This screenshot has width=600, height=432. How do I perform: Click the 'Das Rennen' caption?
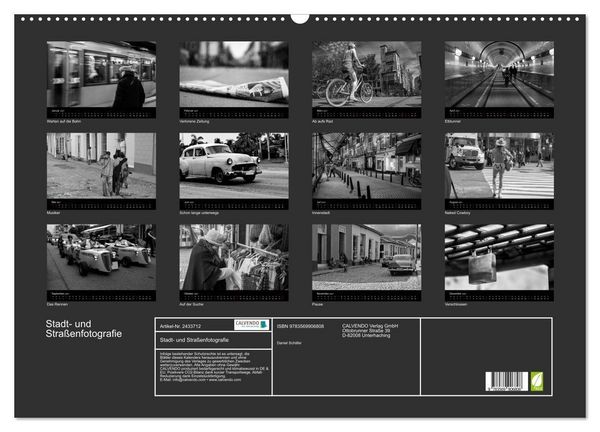pyautogui.click(x=57, y=304)
